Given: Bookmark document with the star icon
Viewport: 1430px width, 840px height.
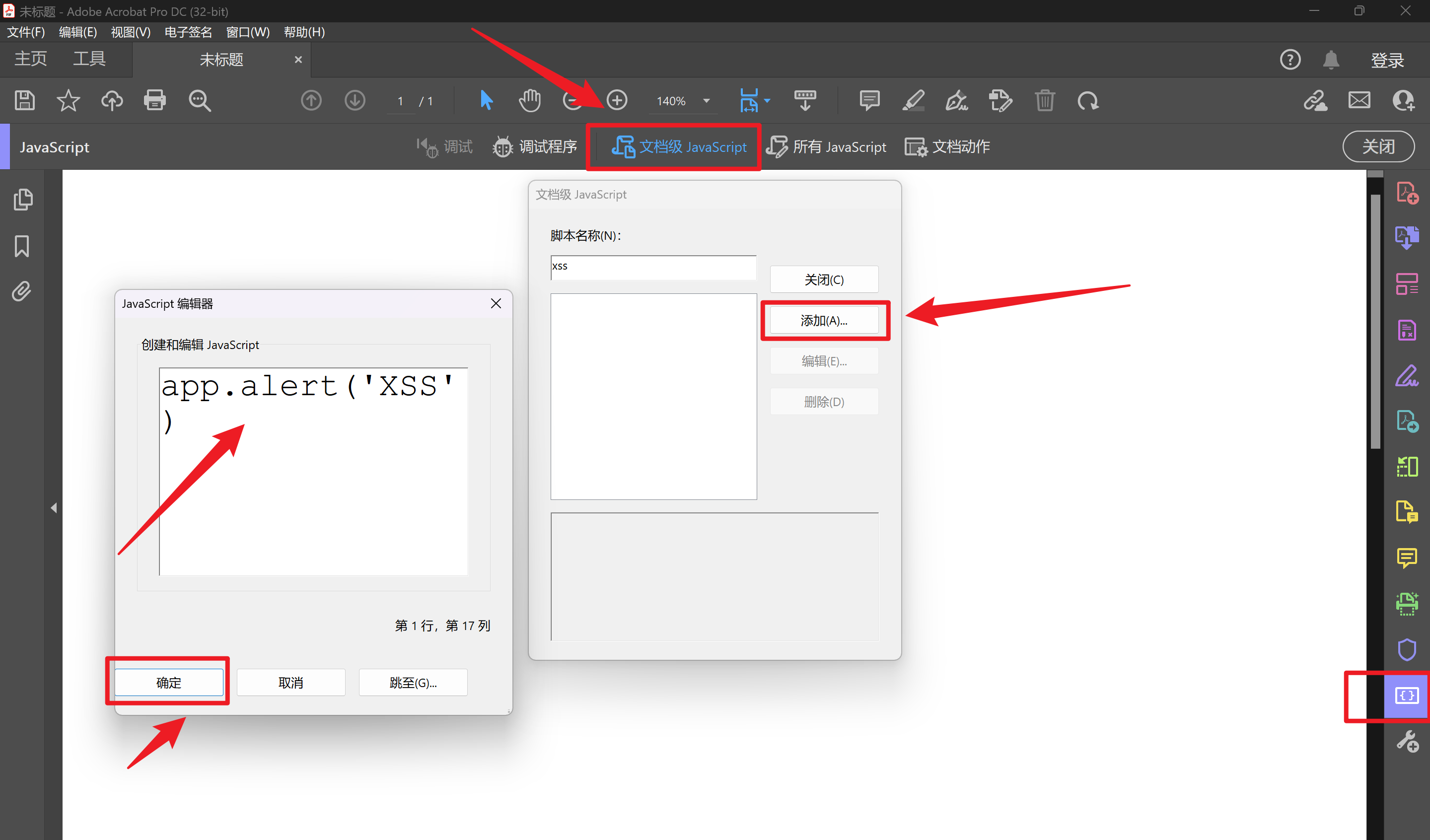Looking at the screenshot, I should (x=68, y=100).
